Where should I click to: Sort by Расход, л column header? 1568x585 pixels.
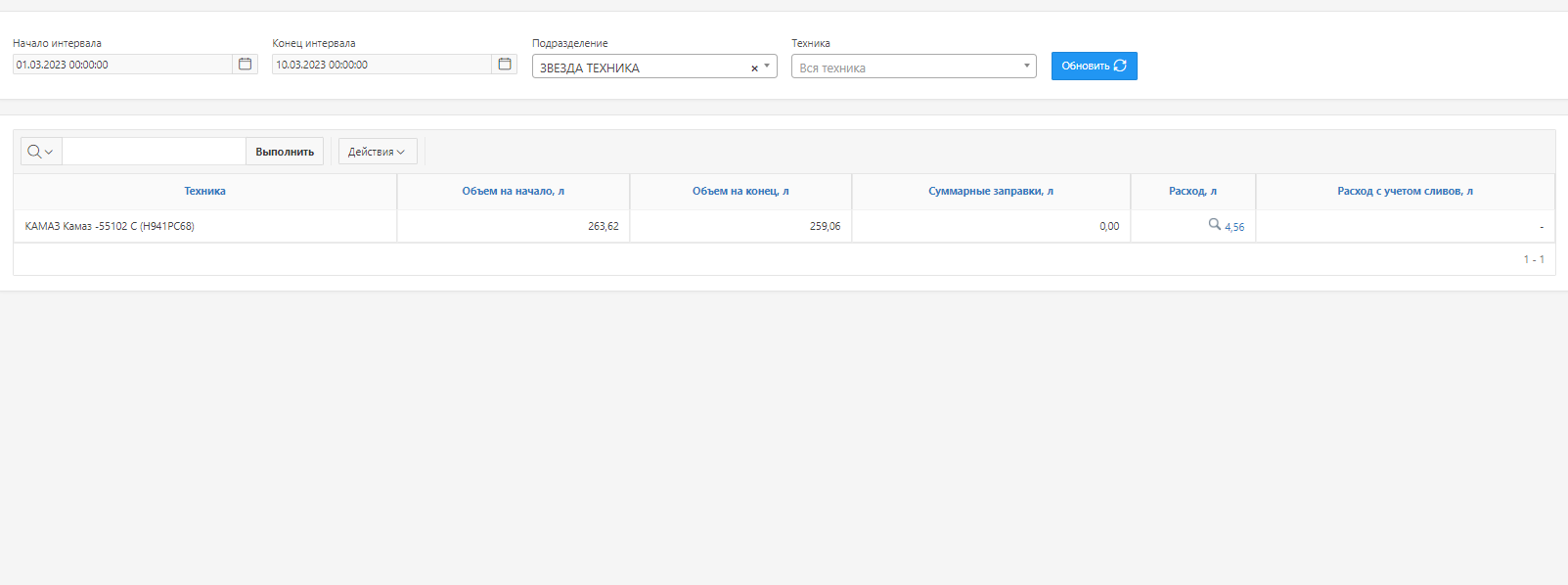pos(1192,192)
